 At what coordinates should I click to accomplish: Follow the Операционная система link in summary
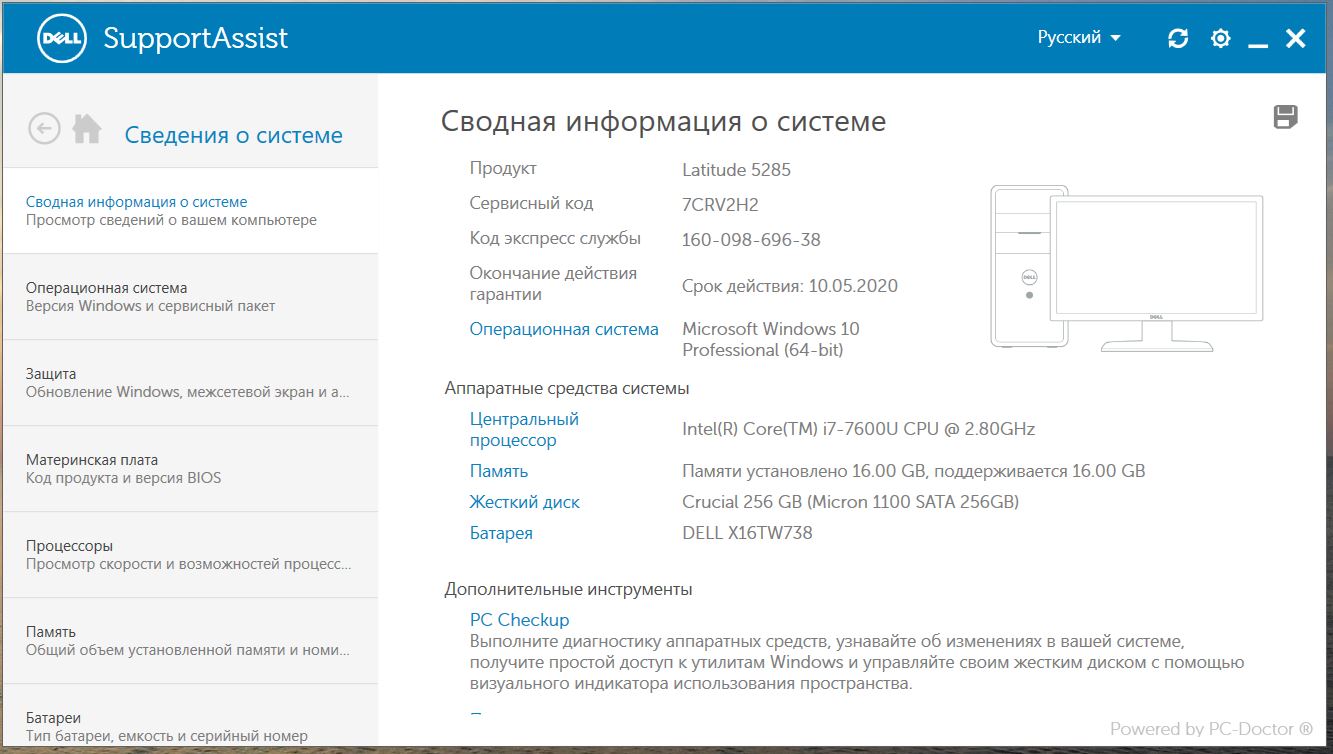[564, 329]
